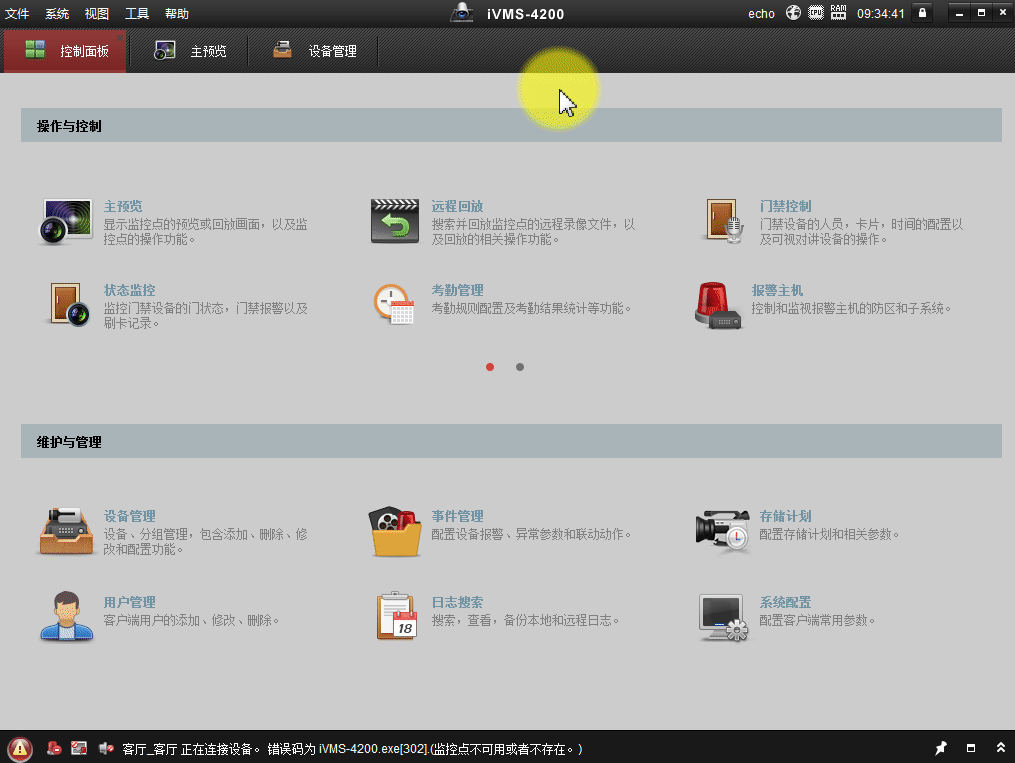Open 考勤管理 attendance management icon

(394, 302)
